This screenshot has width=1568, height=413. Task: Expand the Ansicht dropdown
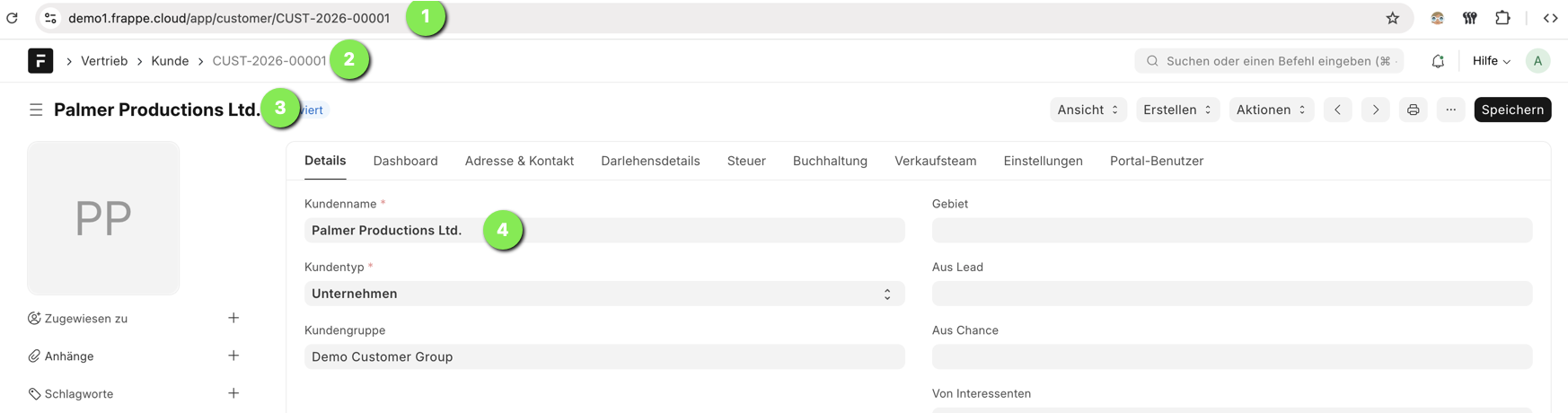coord(1088,110)
